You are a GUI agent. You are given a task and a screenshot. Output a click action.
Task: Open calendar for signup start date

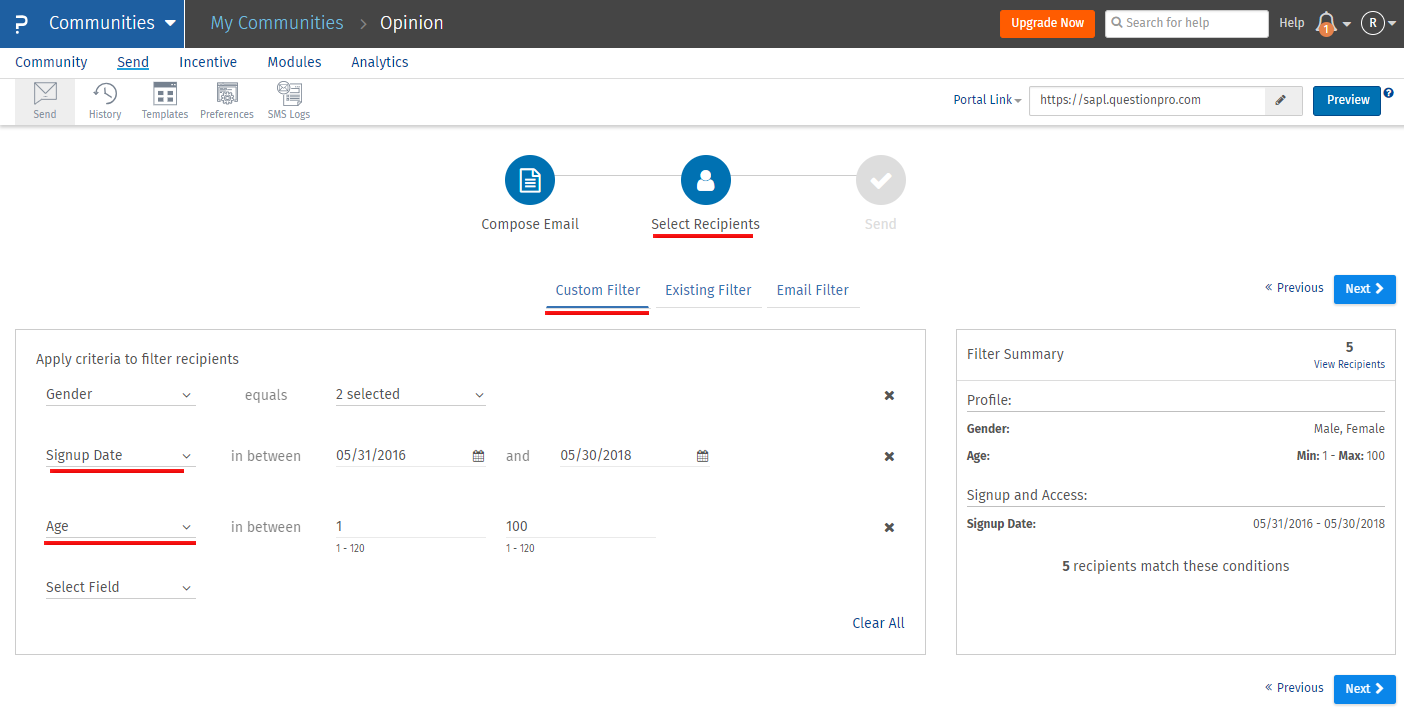[478, 456]
